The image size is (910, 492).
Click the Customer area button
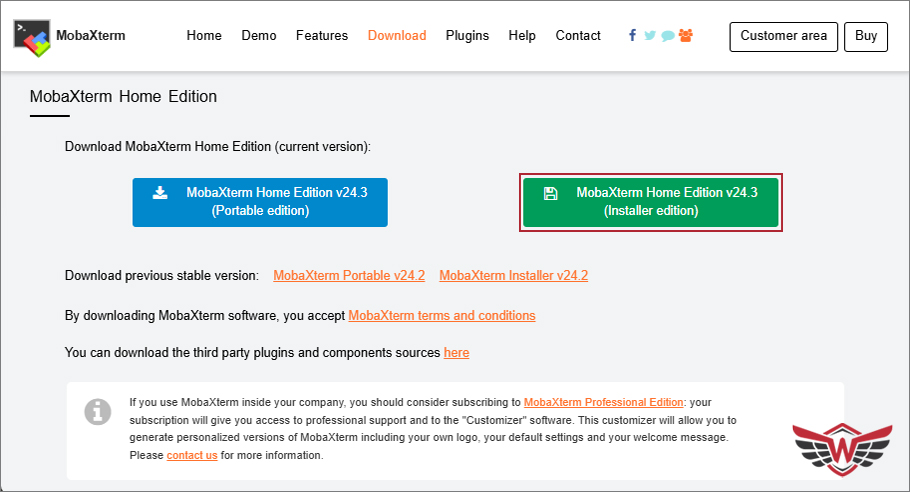click(x=784, y=36)
